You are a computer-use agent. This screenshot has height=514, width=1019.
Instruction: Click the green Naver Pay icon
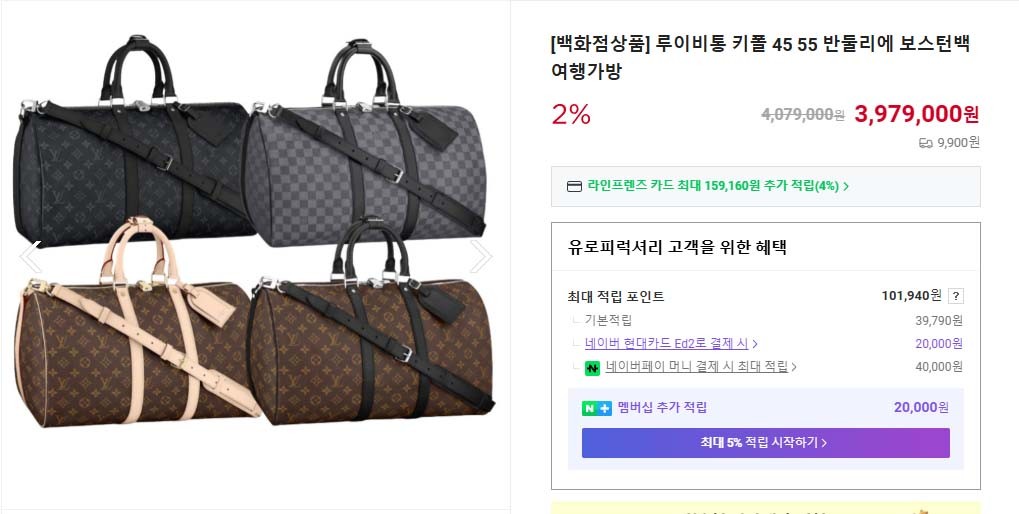pyautogui.click(x=592, y=367)
